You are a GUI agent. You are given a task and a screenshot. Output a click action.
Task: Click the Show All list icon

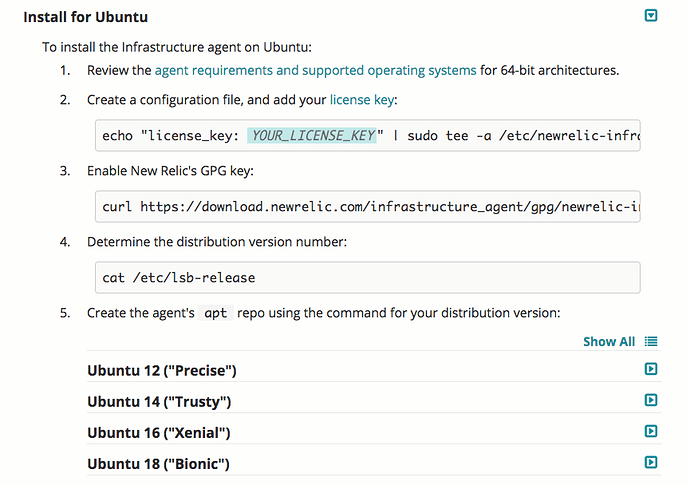coord(651,342)
